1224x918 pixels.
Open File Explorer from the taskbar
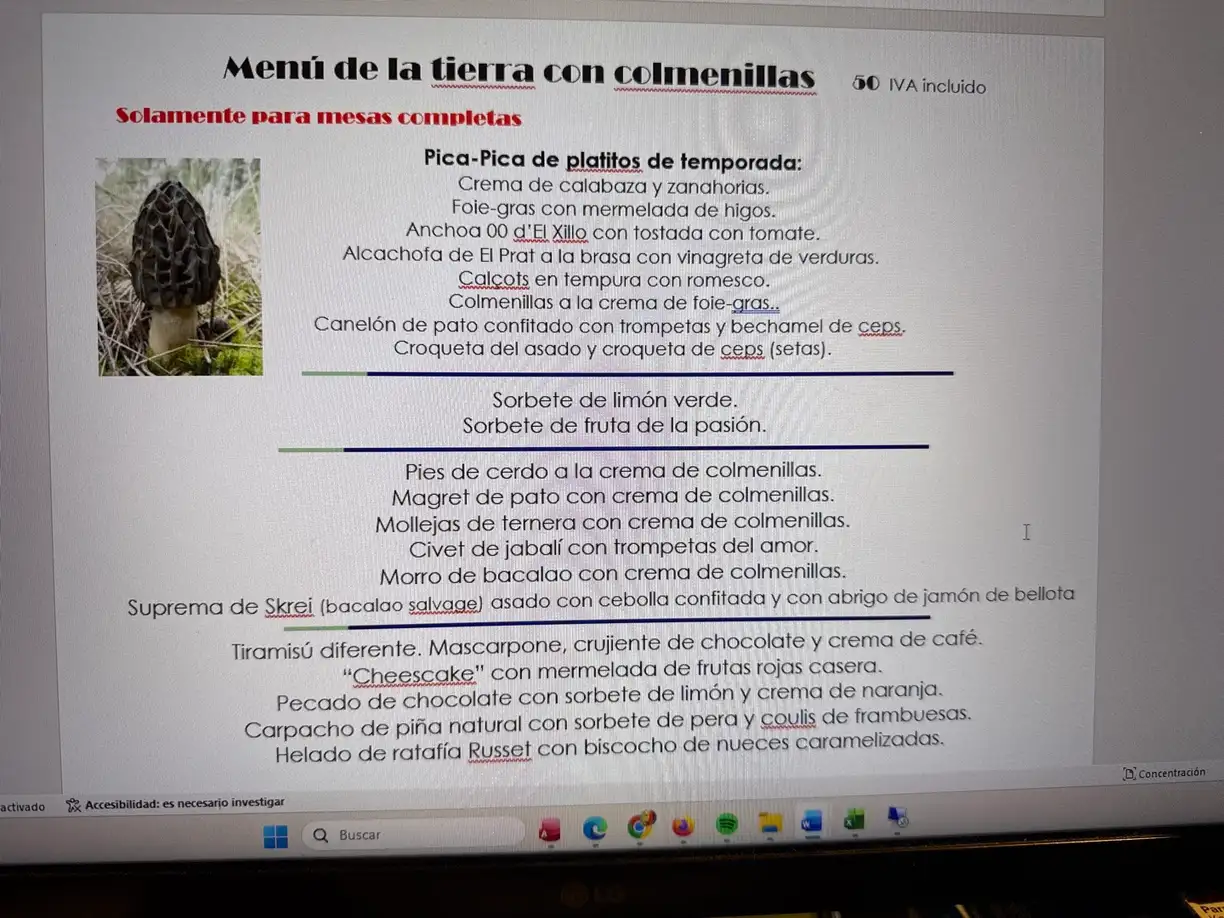tap(770, 823)
